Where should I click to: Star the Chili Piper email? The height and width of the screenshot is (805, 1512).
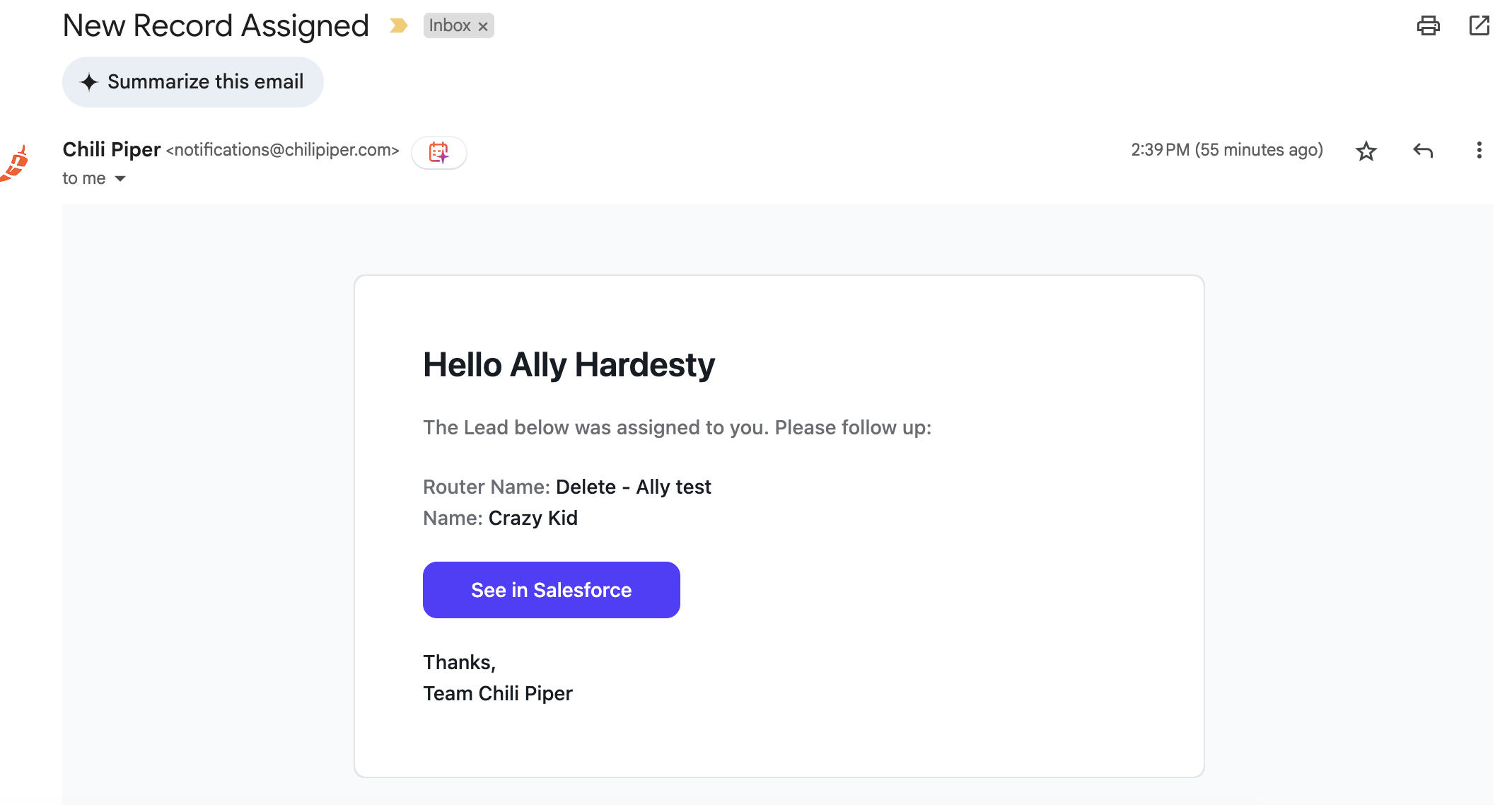[x=1366, y=151]
